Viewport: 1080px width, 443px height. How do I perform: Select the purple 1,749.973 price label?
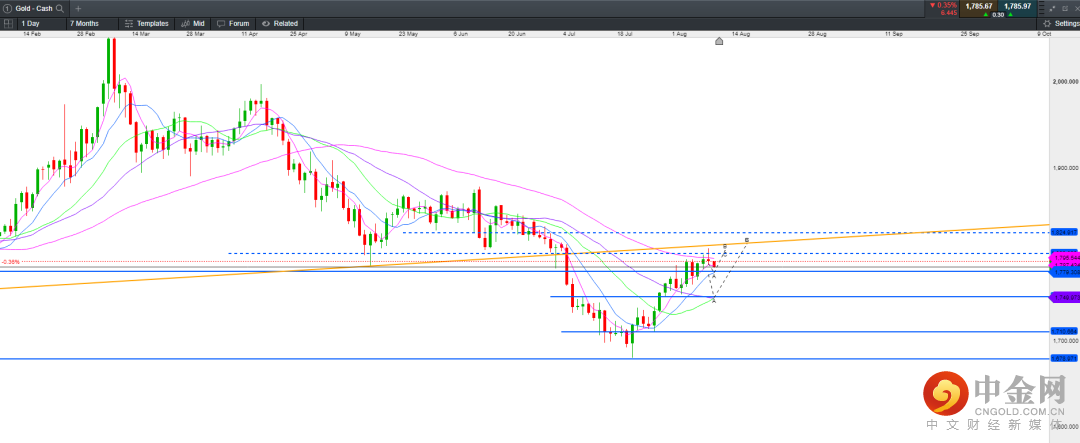(x=1063, y=298)
